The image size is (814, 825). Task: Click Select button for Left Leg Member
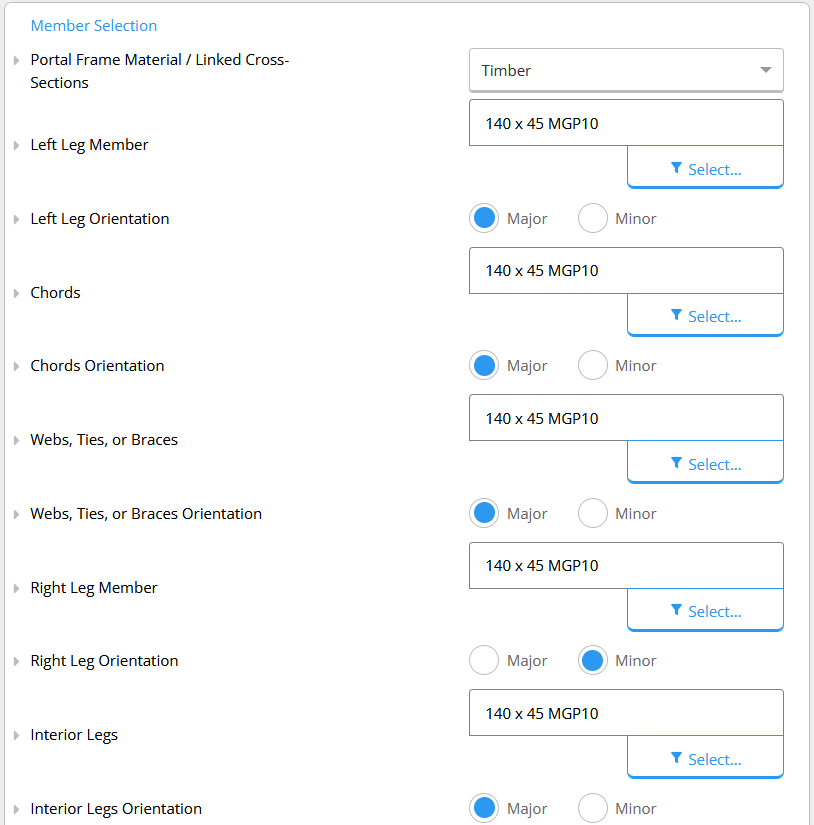click(705, 167)
